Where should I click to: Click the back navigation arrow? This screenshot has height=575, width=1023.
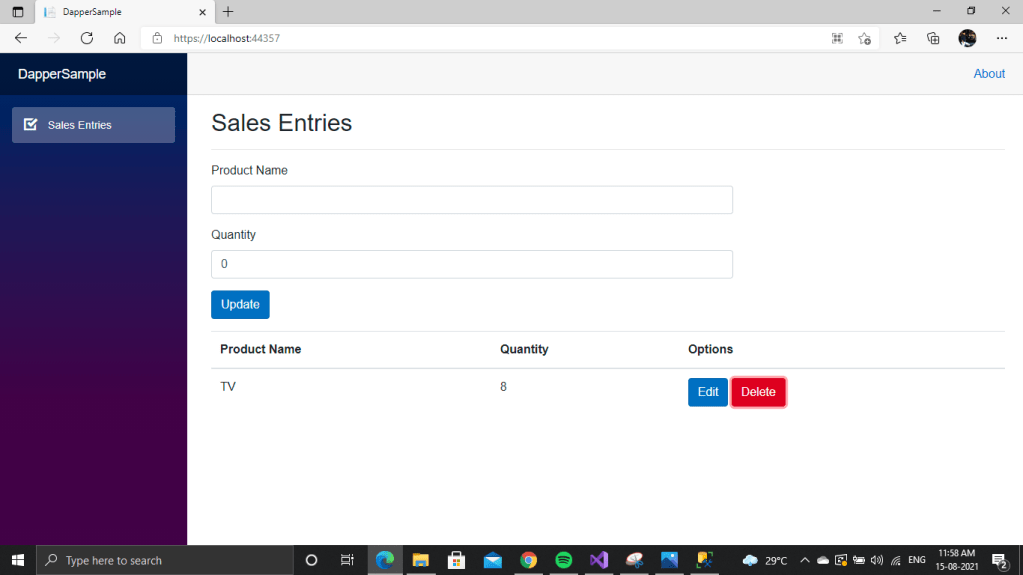21,38
